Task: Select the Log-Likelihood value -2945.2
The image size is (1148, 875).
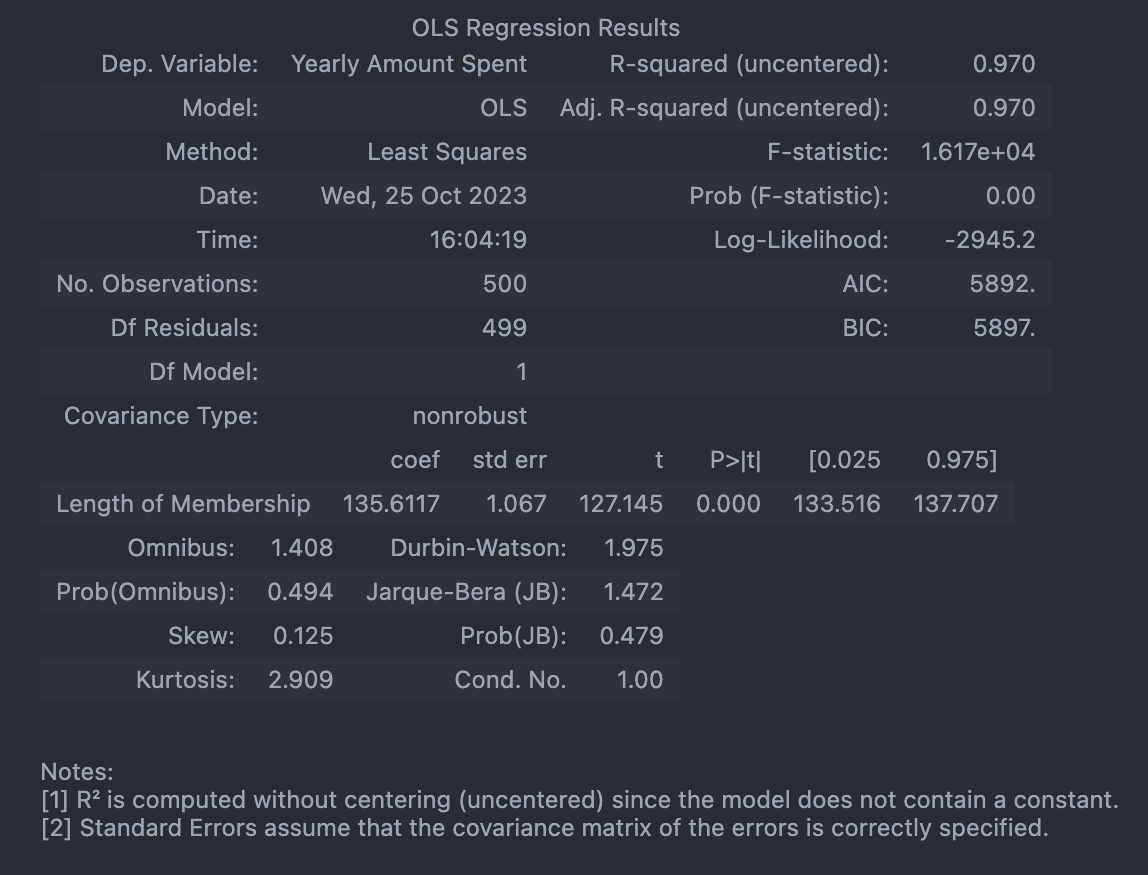Action: 990,240
